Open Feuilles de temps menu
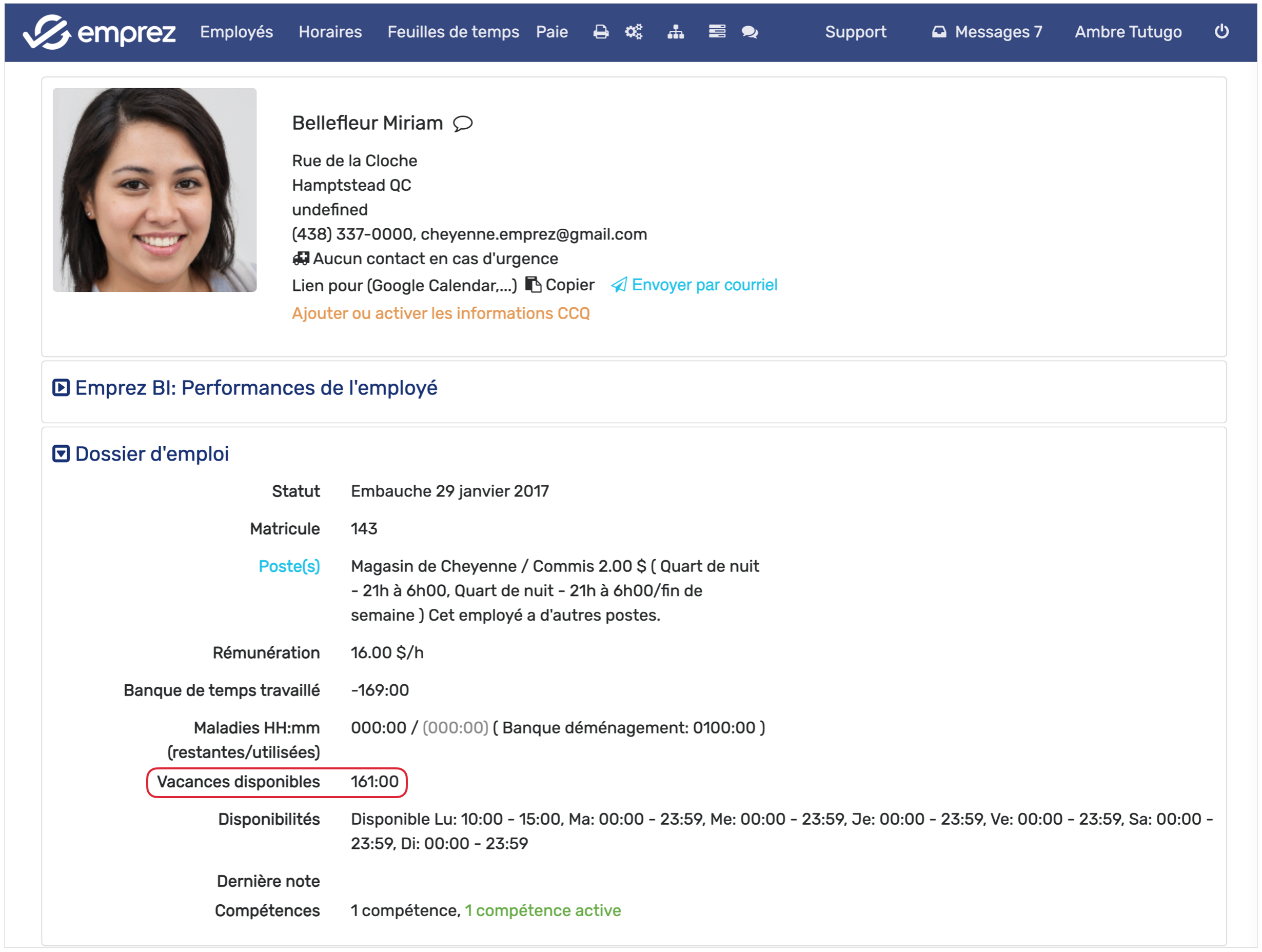This screenshot has width=1262, height=952. click(453, 32)
